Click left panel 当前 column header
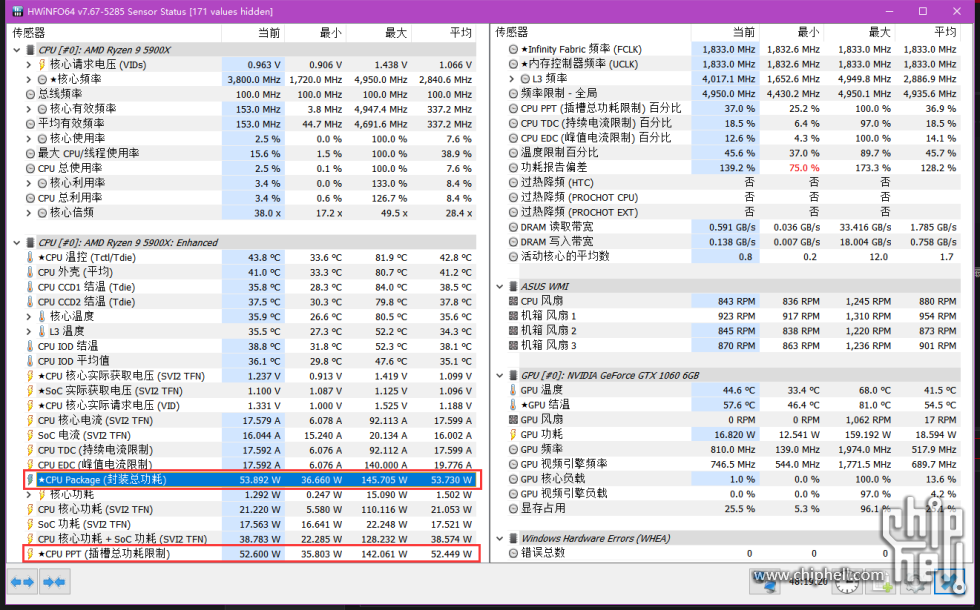This screenshot has height=610, width=980. tap(253, 33)
